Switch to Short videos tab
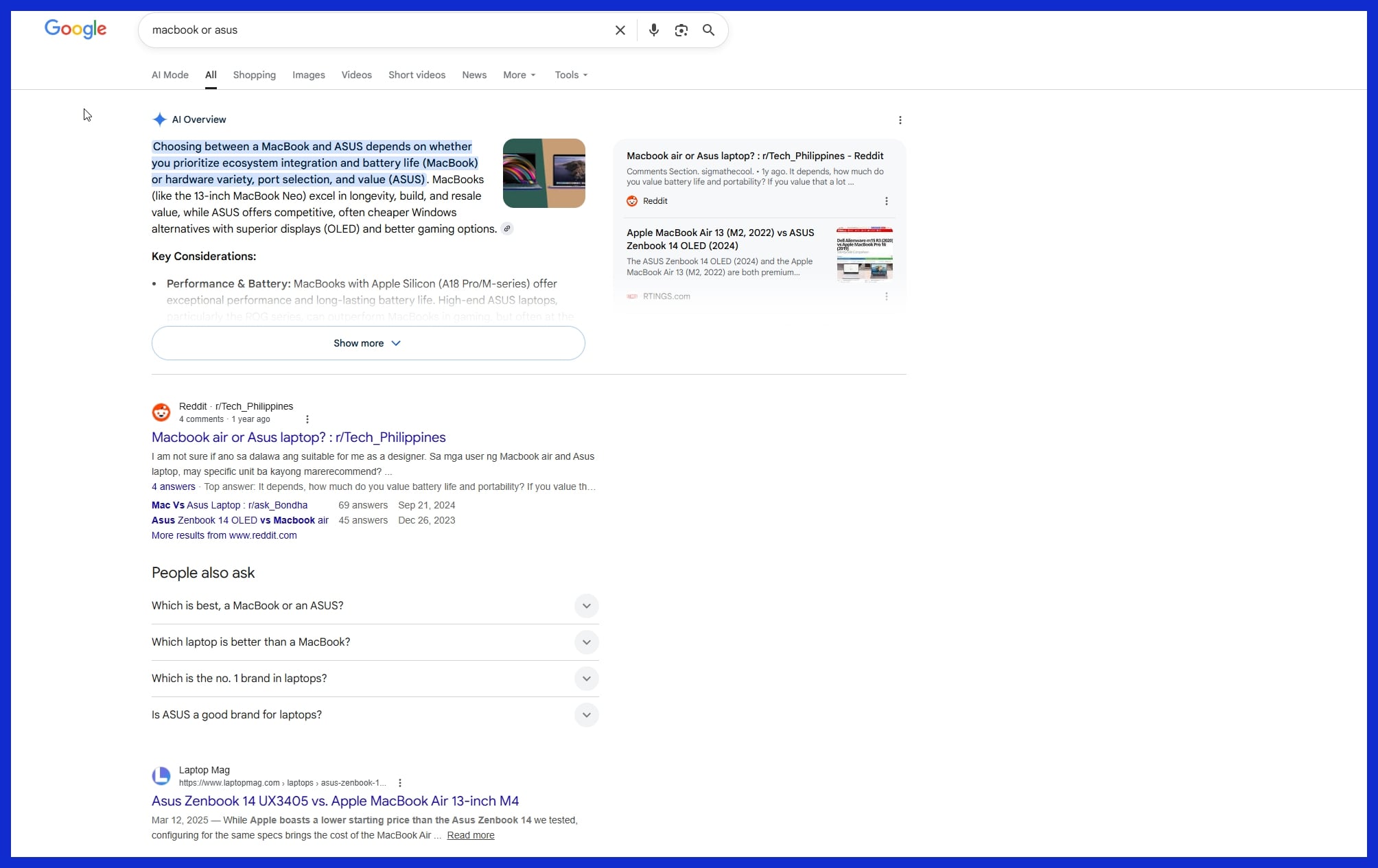 pos(417,75)
